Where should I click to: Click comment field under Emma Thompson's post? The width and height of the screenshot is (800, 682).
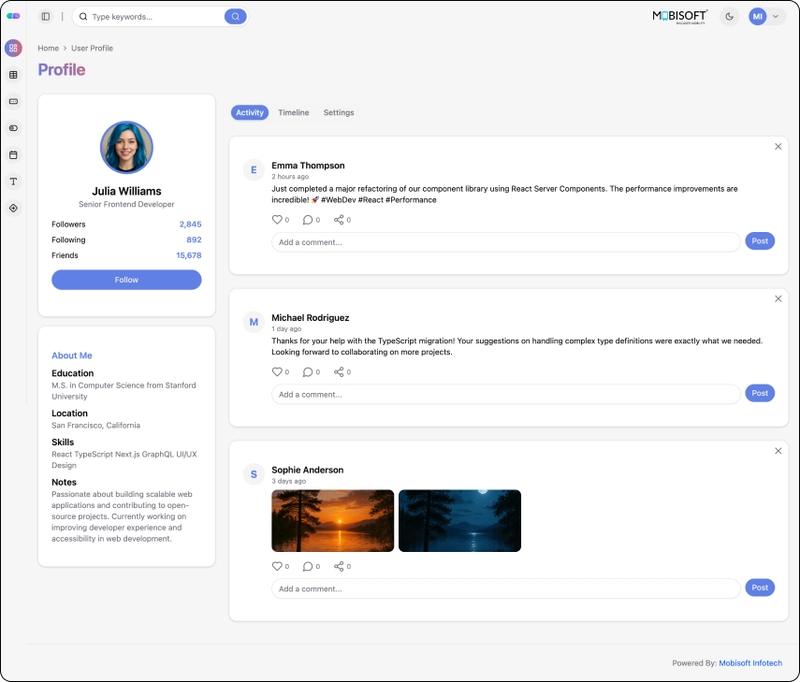(506, 242)
